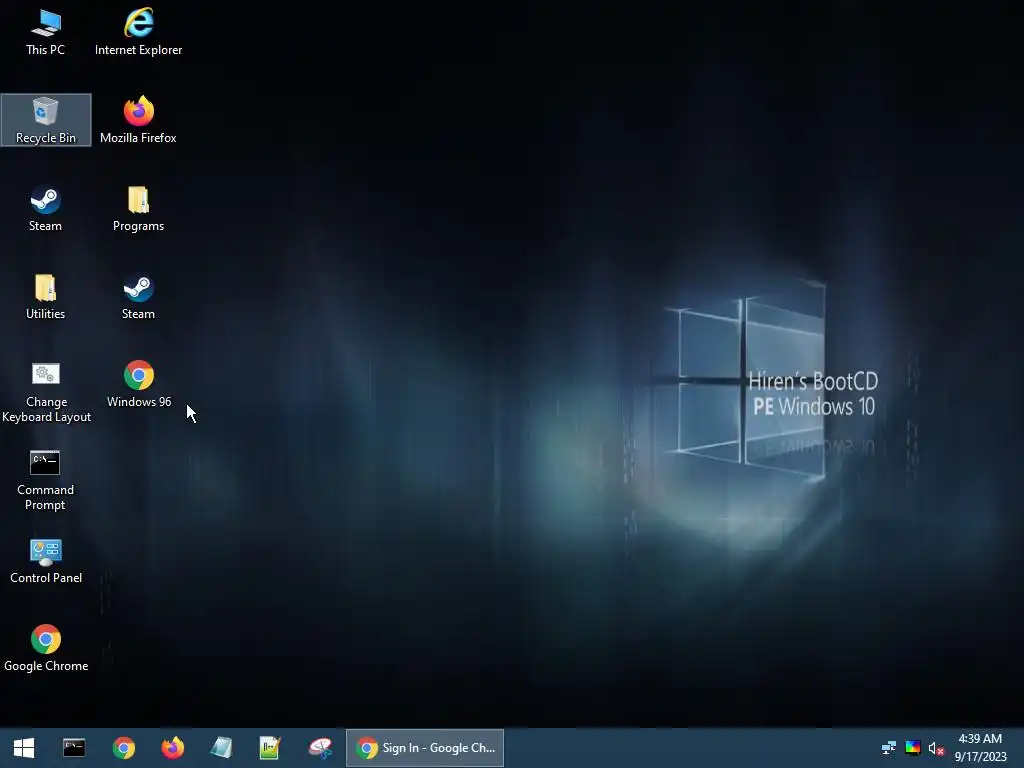
Task: Launch Firefox from the taskbar
Action: (172, 748)
